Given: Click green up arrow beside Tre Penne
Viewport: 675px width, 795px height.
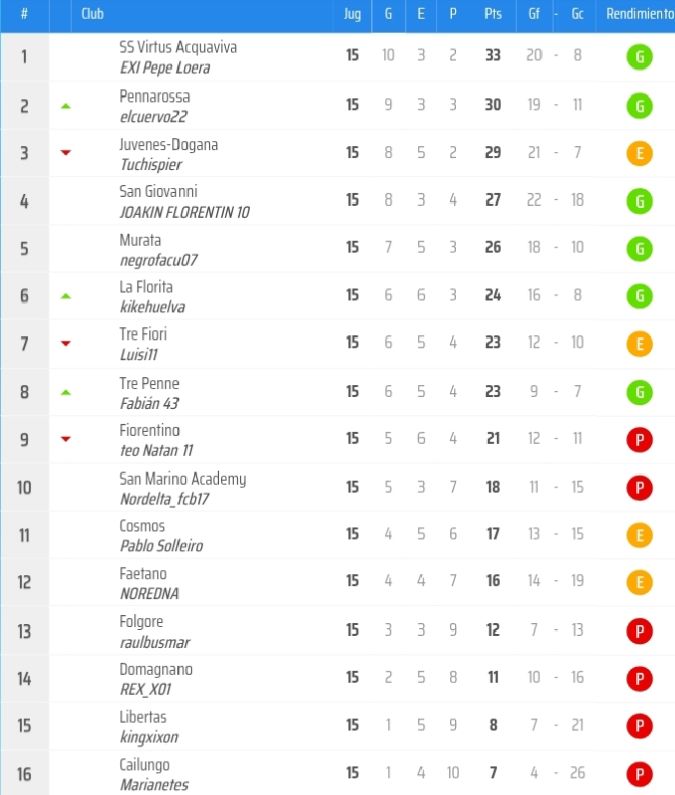Looking at the screenshot, I should coord(65,392).
